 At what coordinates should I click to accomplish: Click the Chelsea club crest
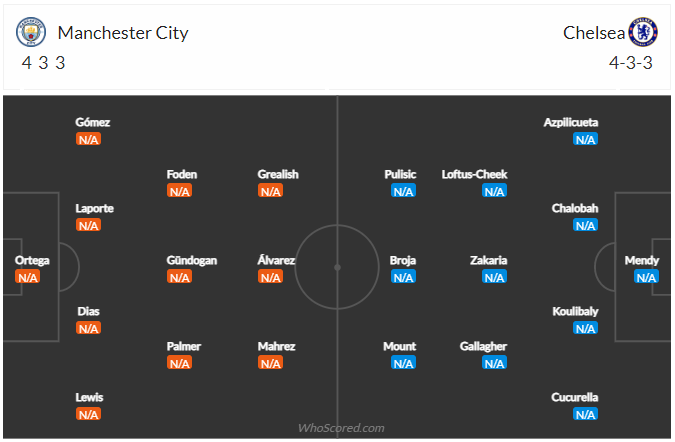643,32
